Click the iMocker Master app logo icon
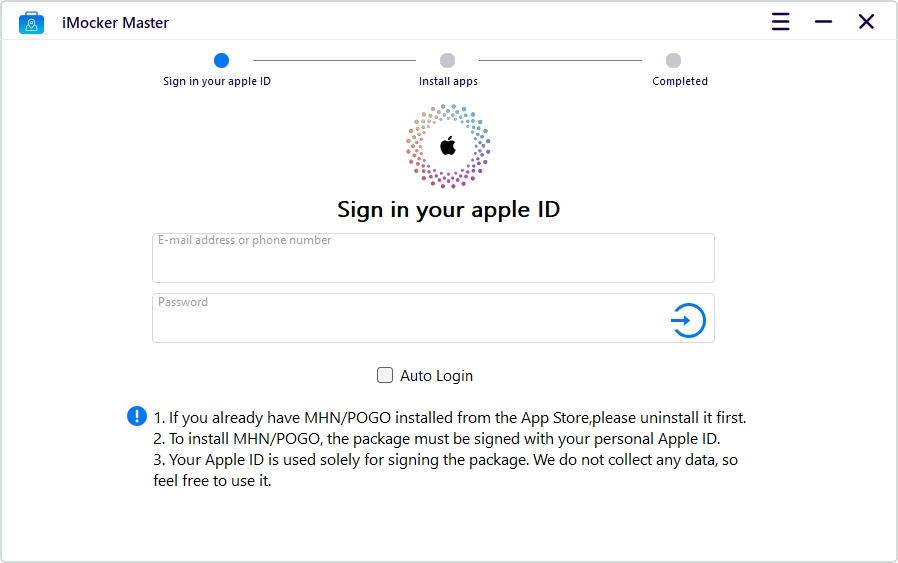This screenshot has width=898, height=563. coord(31,23)
